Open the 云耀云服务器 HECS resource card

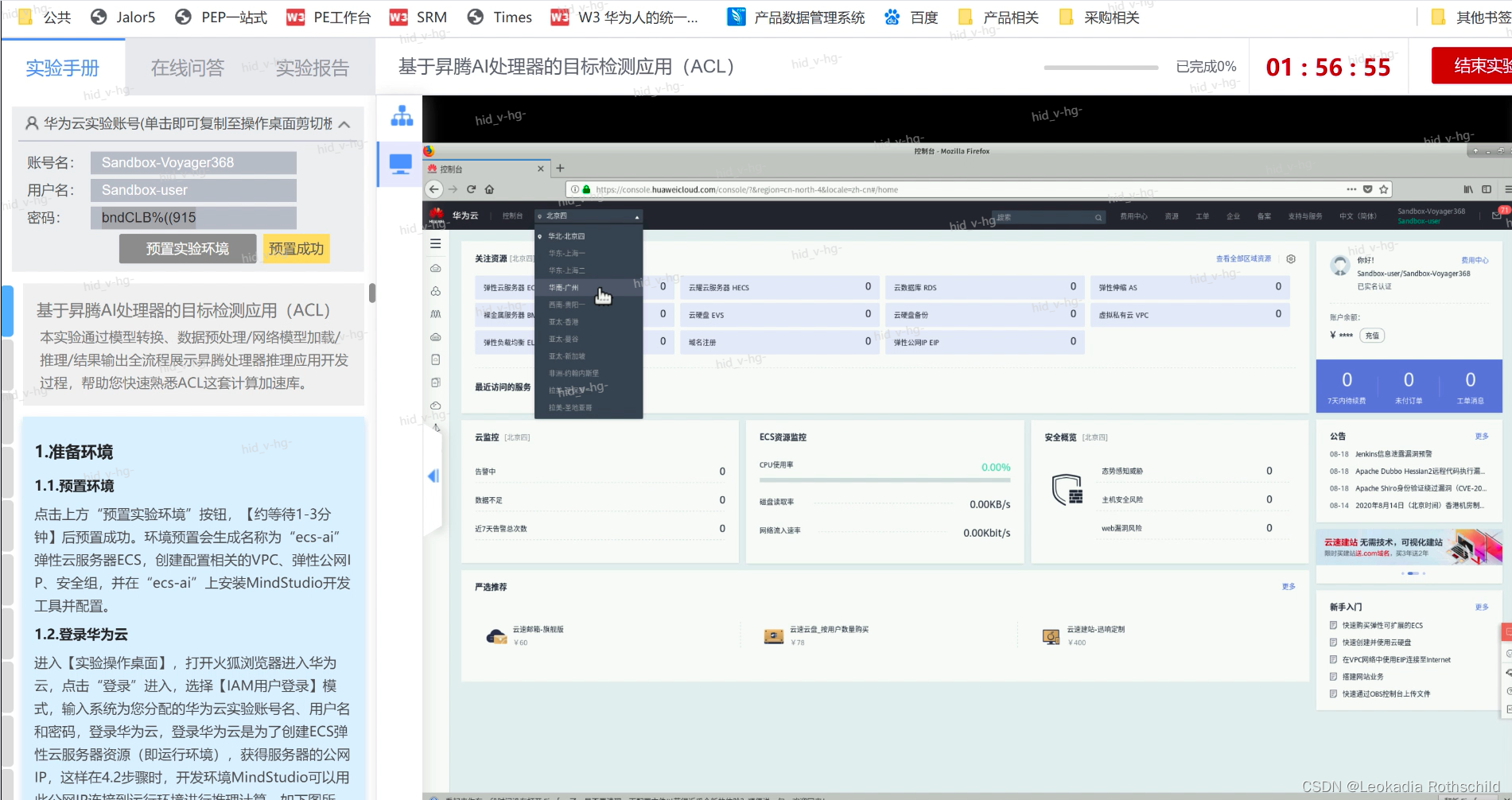click(x=779, y=287)
